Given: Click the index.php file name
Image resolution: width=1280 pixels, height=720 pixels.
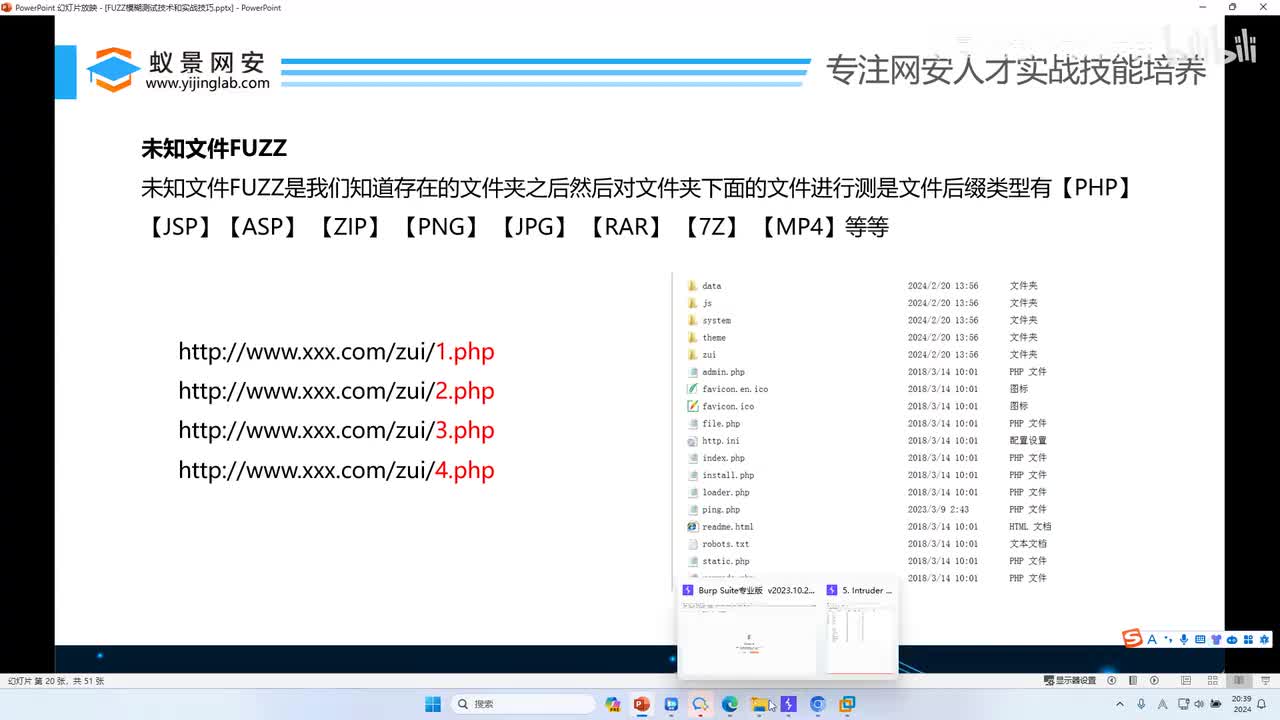Looking at the screenshot, I should pyautogui.click(x=723, y=458).
